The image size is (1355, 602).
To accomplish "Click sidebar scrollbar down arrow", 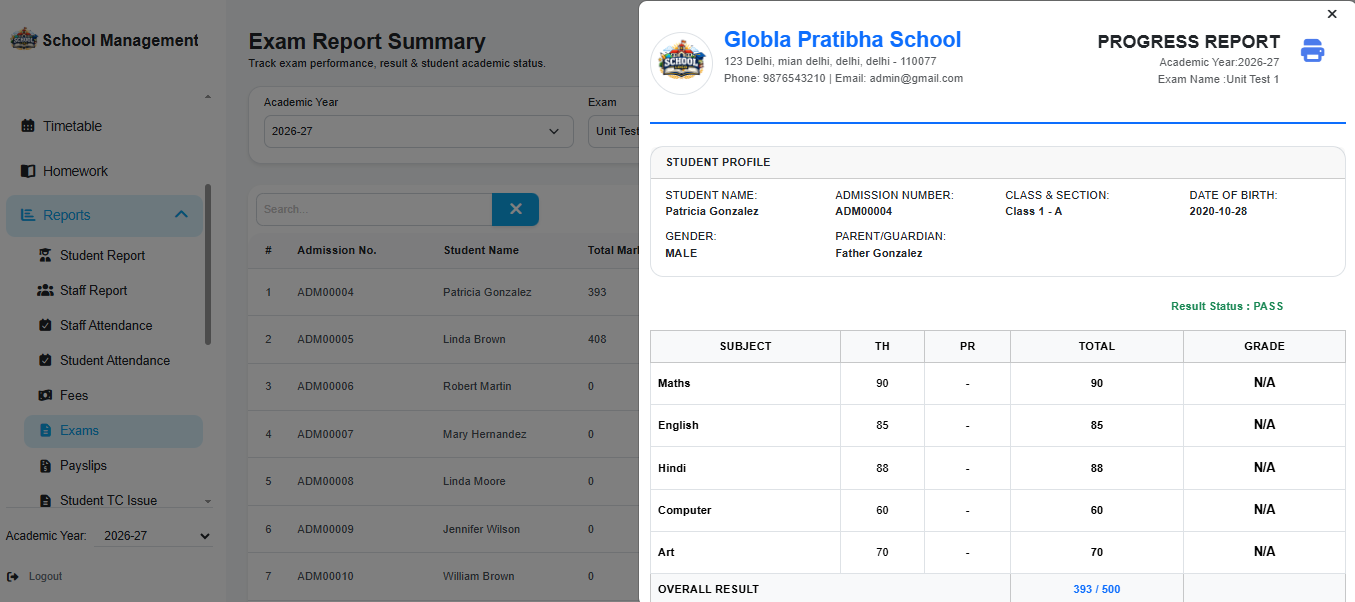I will [208, 501].
